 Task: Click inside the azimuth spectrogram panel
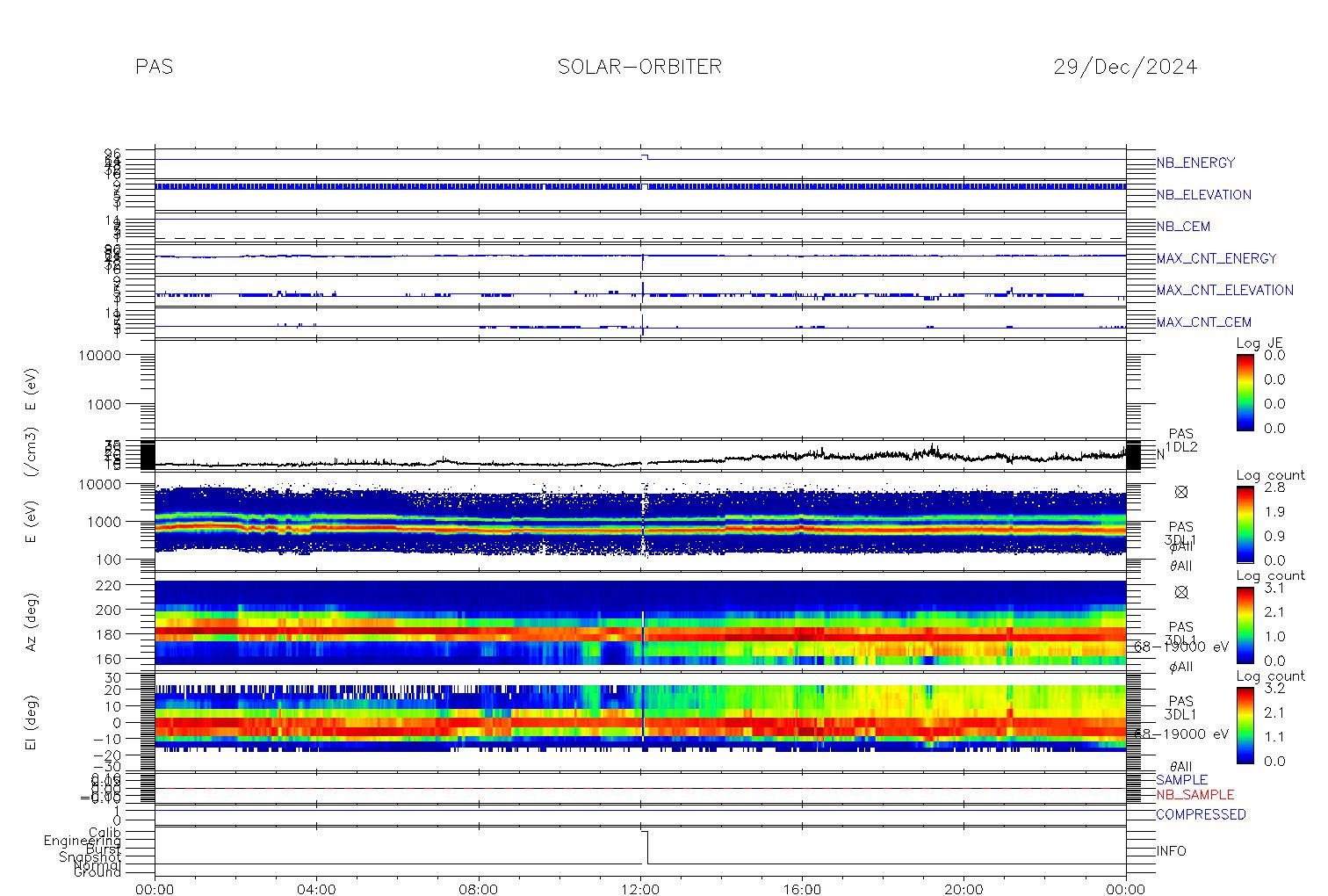tap(640, 622)
